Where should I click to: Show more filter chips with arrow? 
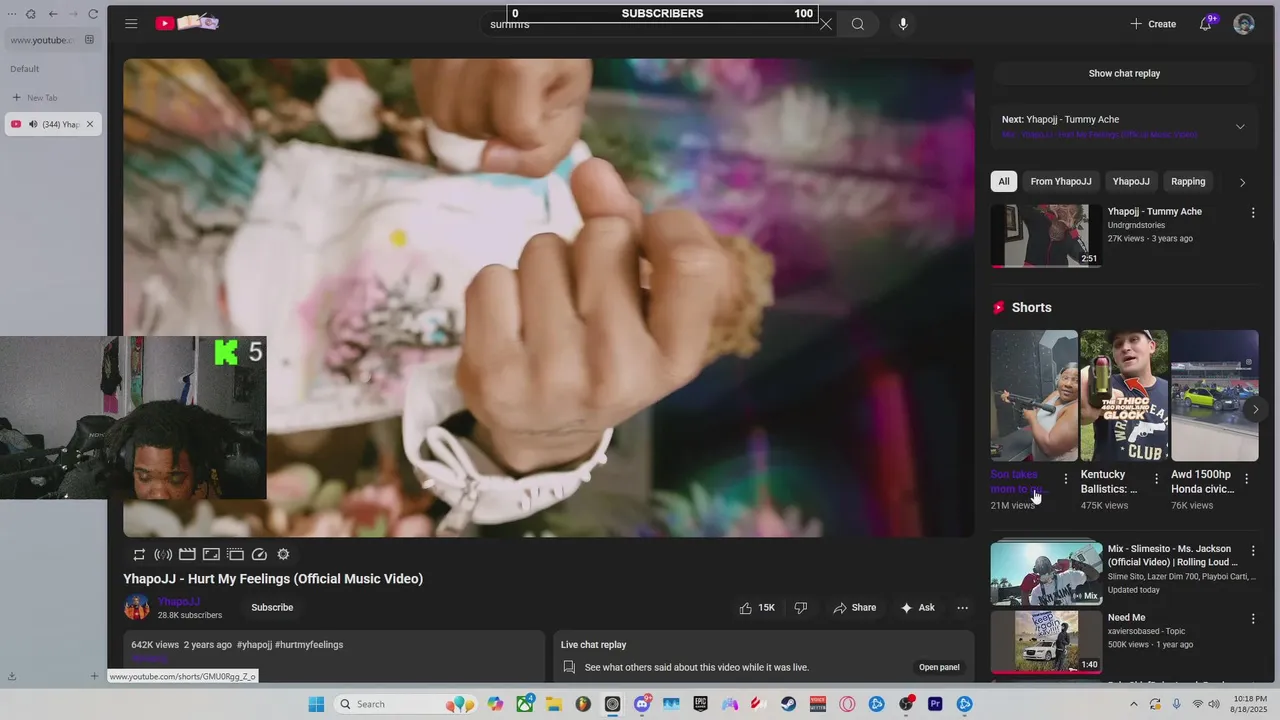point(1242,182)
